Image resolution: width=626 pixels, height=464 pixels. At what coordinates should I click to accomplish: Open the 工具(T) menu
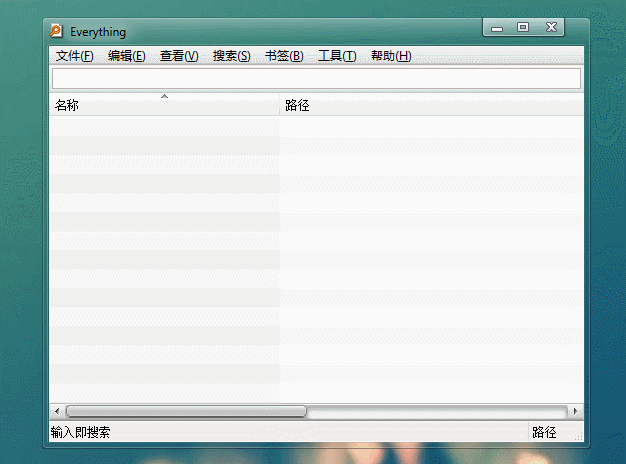click(x=337, y=56)
